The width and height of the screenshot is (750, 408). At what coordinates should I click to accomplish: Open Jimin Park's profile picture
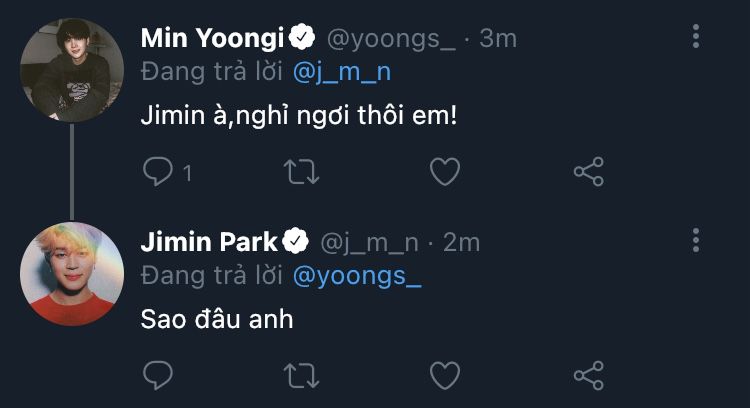click(72, 273)
